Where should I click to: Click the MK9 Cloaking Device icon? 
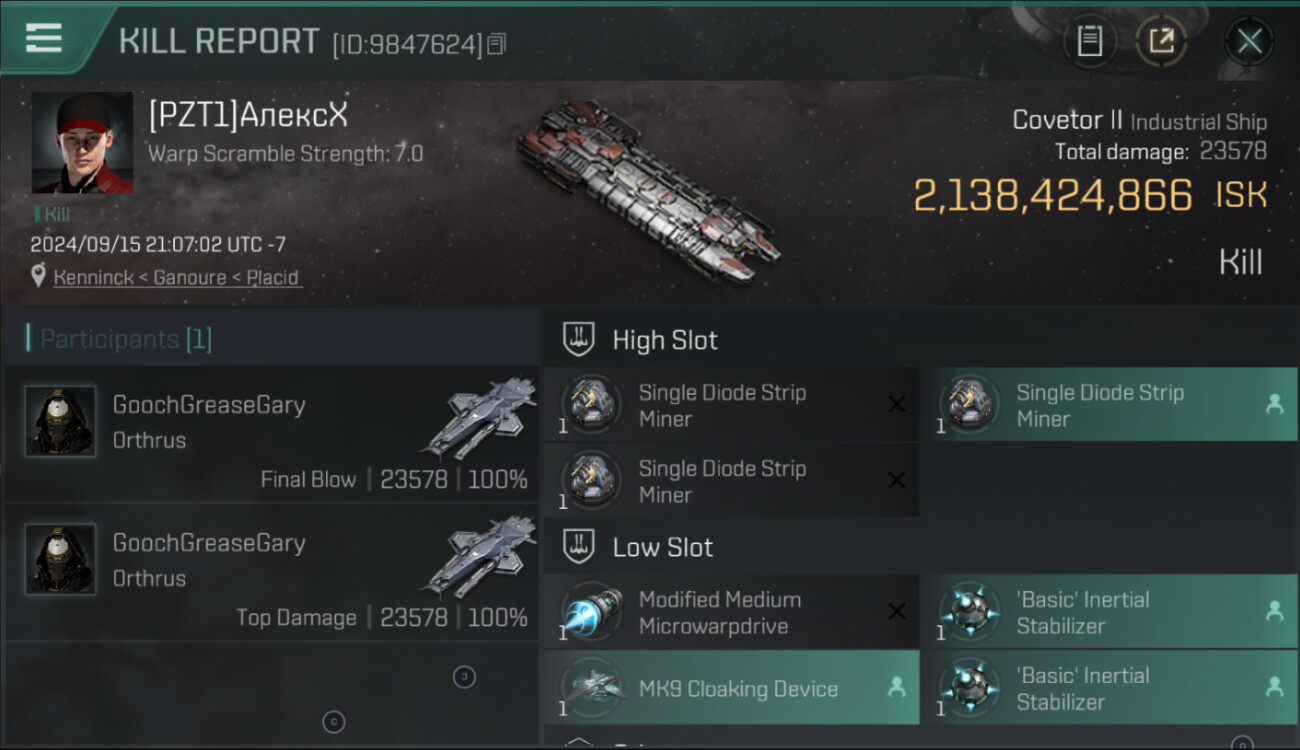(591, 688)
